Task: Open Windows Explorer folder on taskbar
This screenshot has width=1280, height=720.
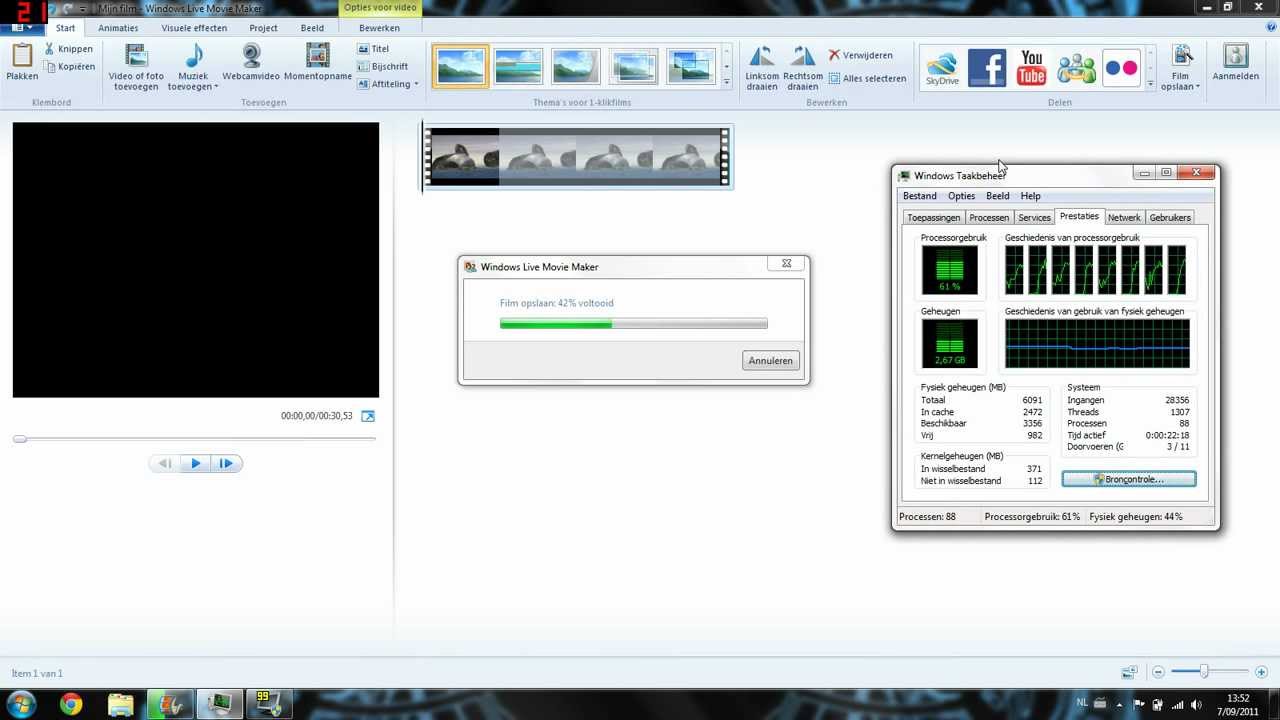Action: (120, 704)
